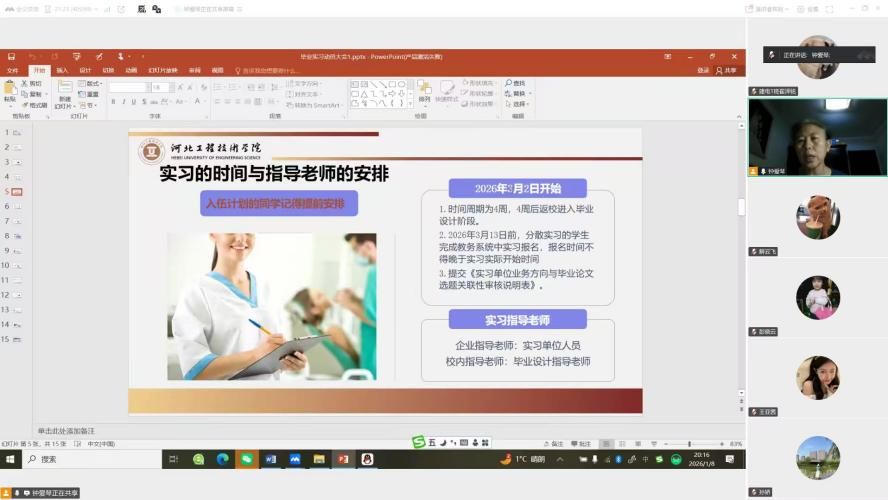Open the File (文件) menu
The width and height of the screenshot is (888, 500).
click(13, 70)
